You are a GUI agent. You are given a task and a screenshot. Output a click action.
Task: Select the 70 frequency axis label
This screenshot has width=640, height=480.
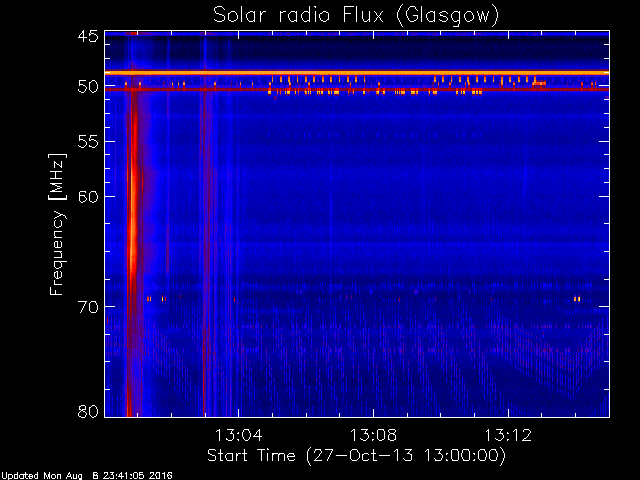(88, 307)
